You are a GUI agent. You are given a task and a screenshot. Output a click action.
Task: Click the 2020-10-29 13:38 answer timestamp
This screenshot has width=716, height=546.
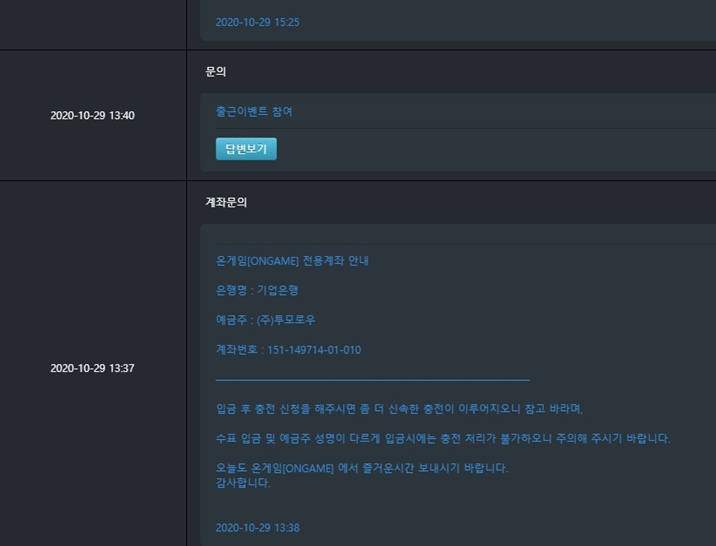[x=257, y=528]
